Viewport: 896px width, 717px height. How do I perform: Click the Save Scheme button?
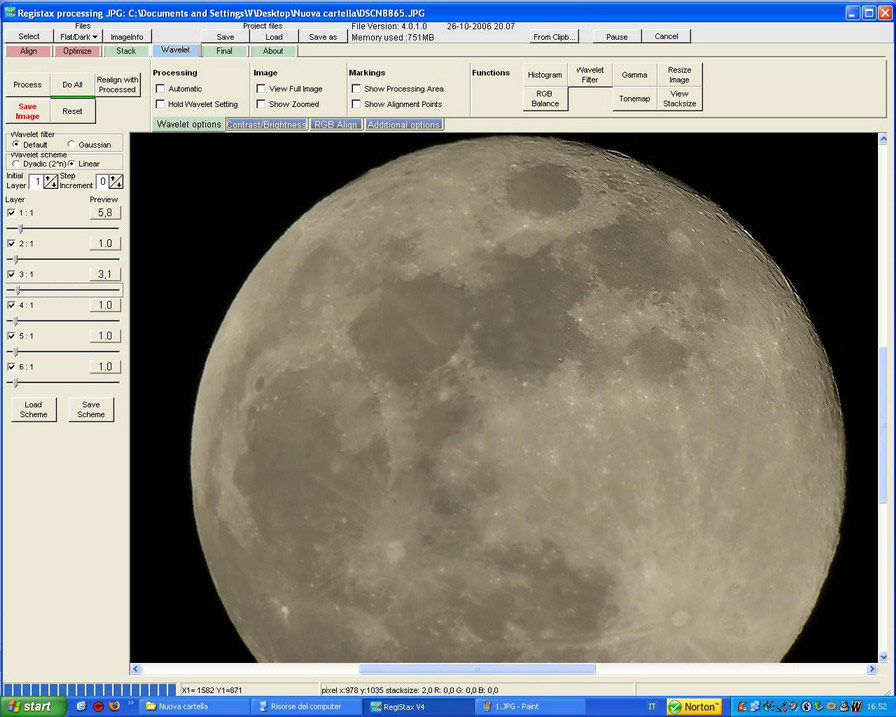pos(91,409)
